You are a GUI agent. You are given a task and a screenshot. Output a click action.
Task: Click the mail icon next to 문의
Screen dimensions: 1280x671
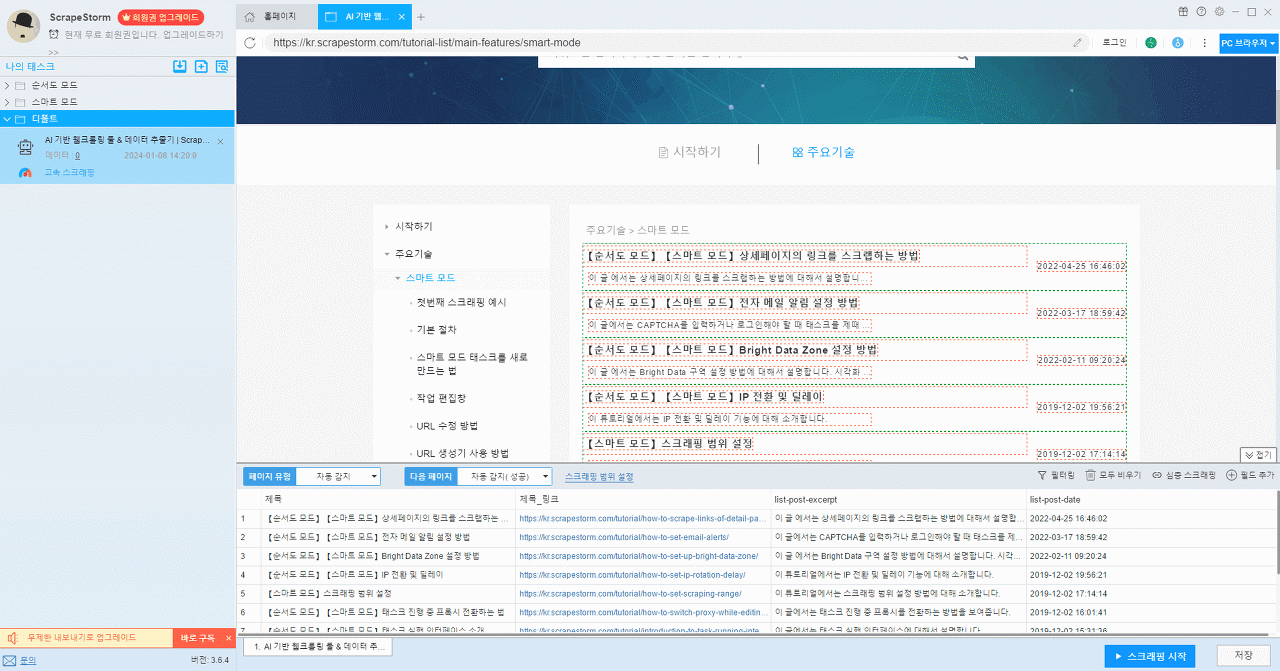(9, 660)
